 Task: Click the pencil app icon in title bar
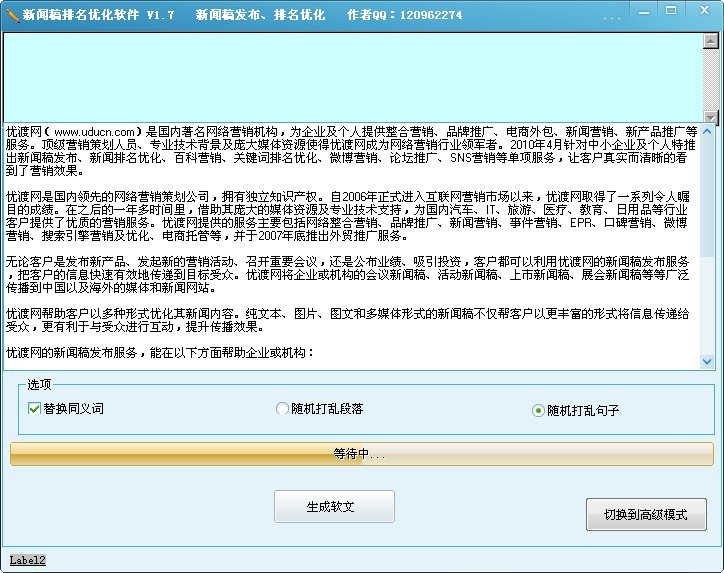click(x=12, y=15)
